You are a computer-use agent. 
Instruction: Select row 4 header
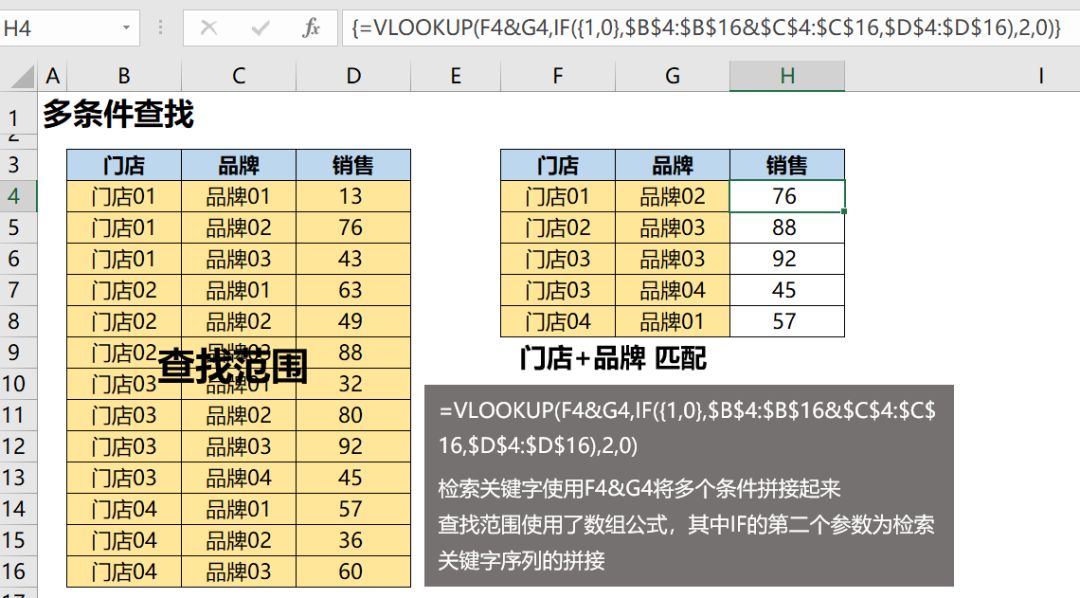19,196
